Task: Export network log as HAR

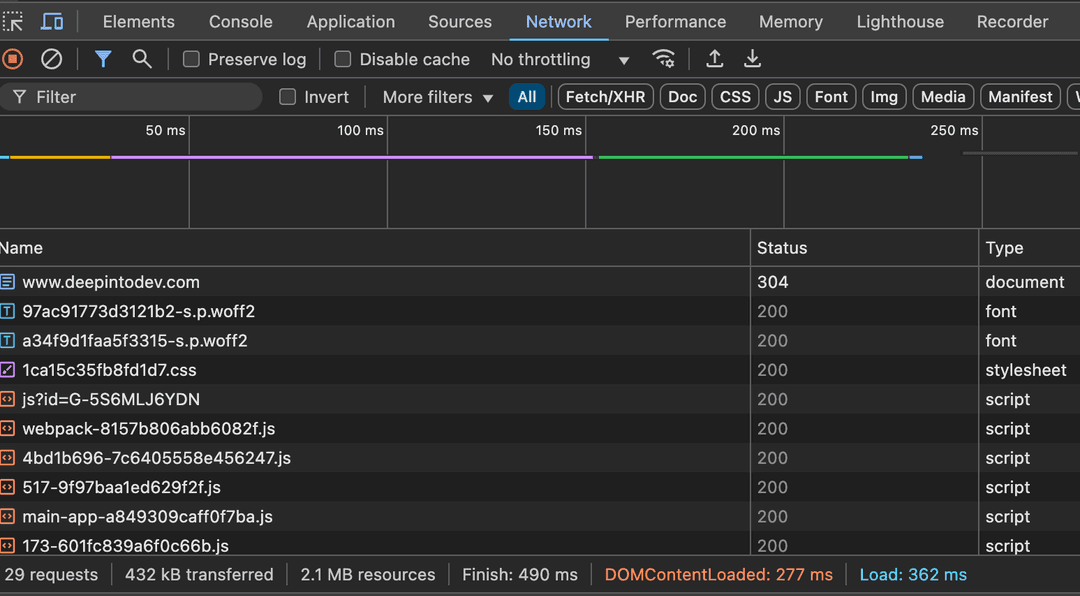Action: (752, 59)
